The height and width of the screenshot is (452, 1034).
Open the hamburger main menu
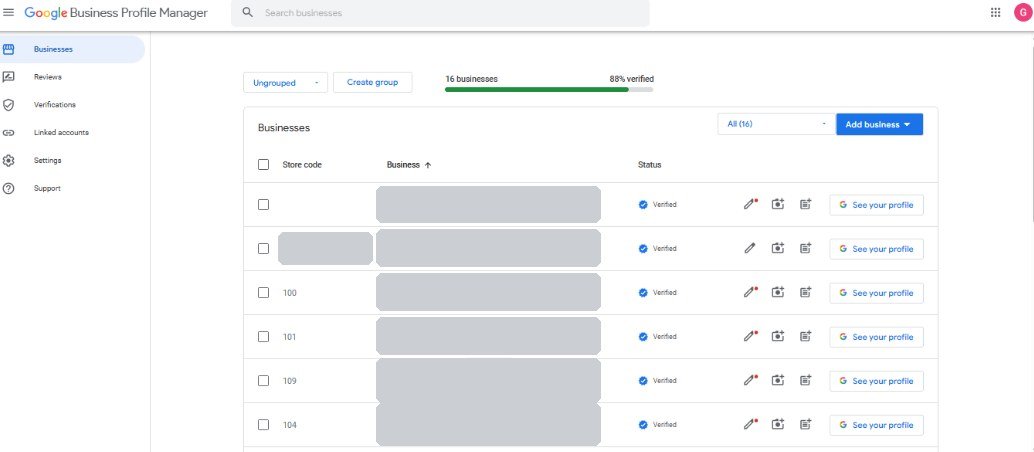point(9,13)
